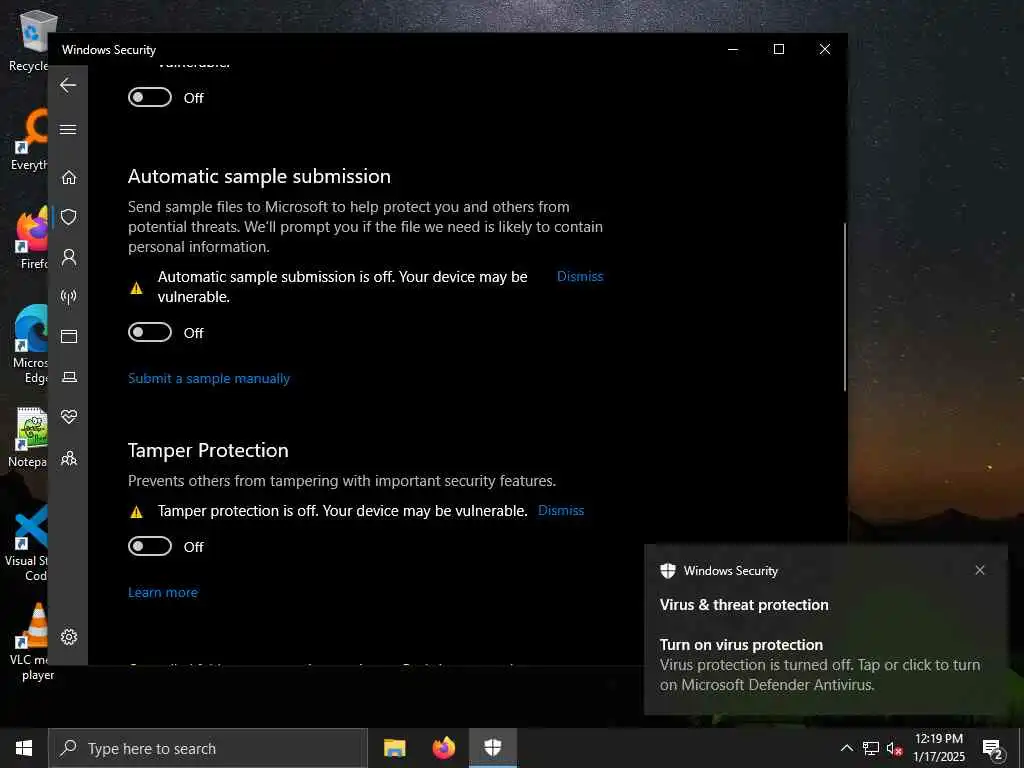Maximize the Windows Security window
The image size is (1024, 768).
pyautogui.click(x=778, y=49)
